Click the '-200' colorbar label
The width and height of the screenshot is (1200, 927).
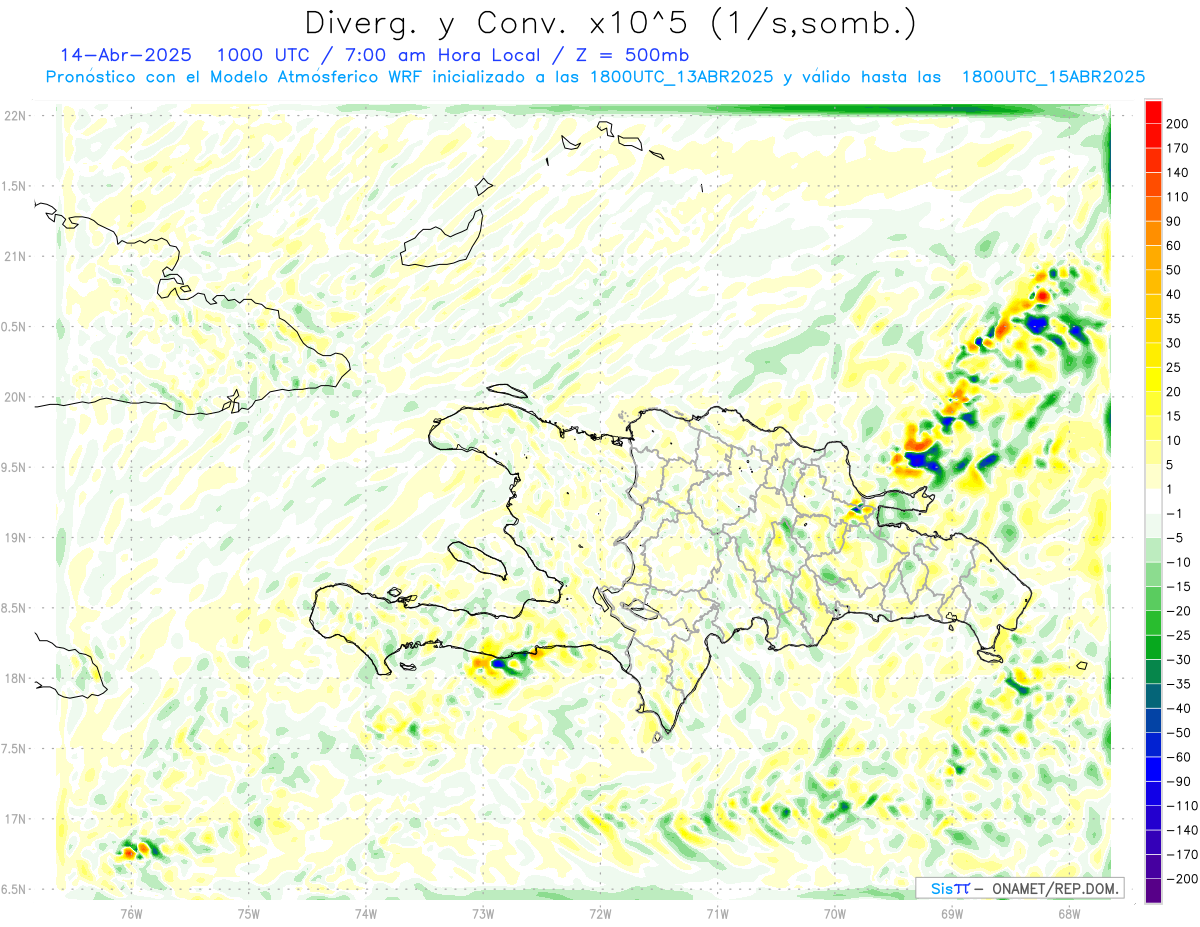pyautogui.click(x=1181, y=879)
